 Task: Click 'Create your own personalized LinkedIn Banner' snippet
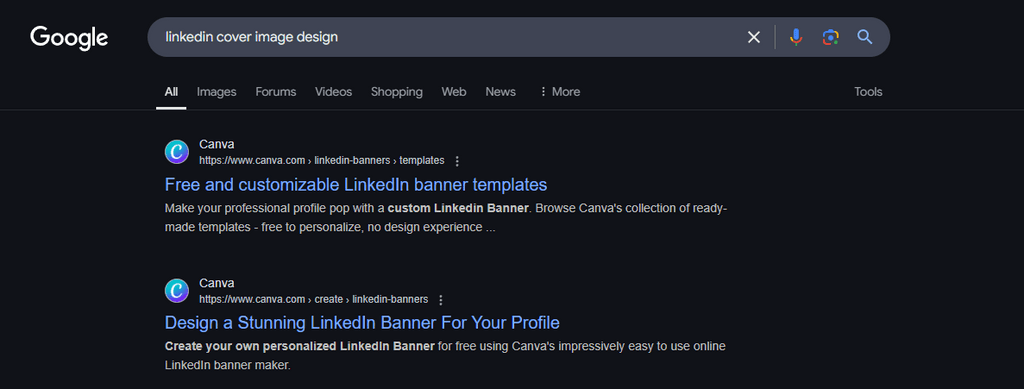(x=300, y=346)
